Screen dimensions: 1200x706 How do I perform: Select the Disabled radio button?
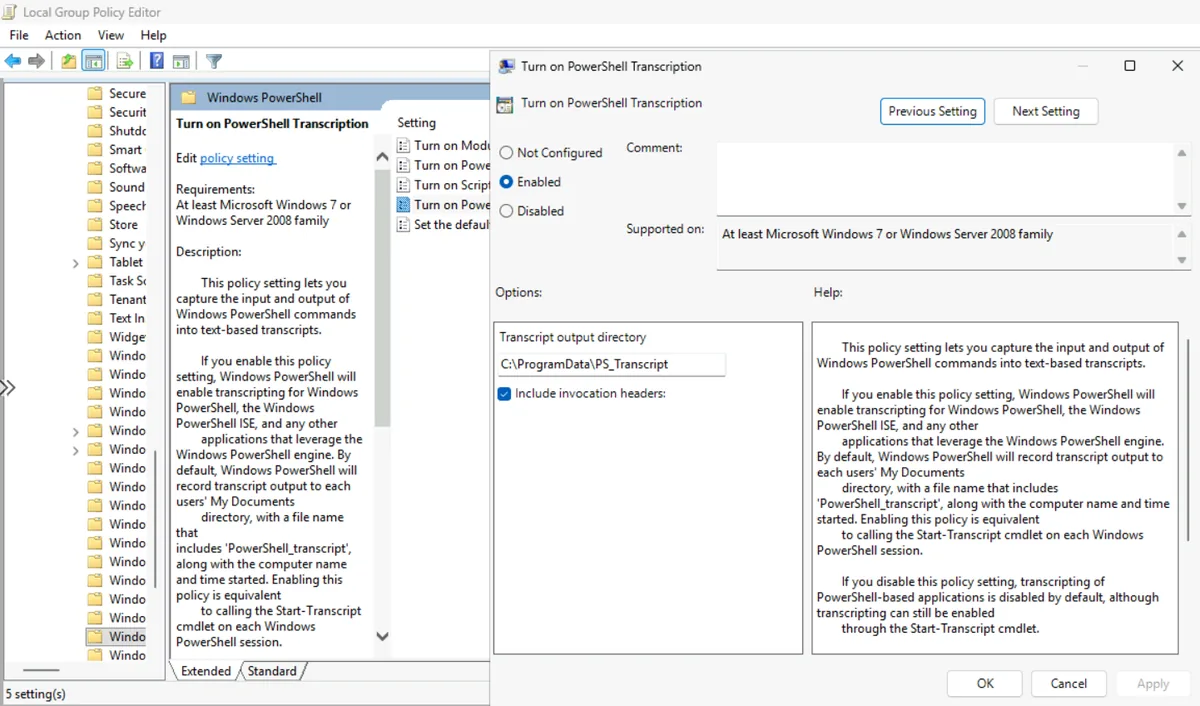click(x=506, y=211)
